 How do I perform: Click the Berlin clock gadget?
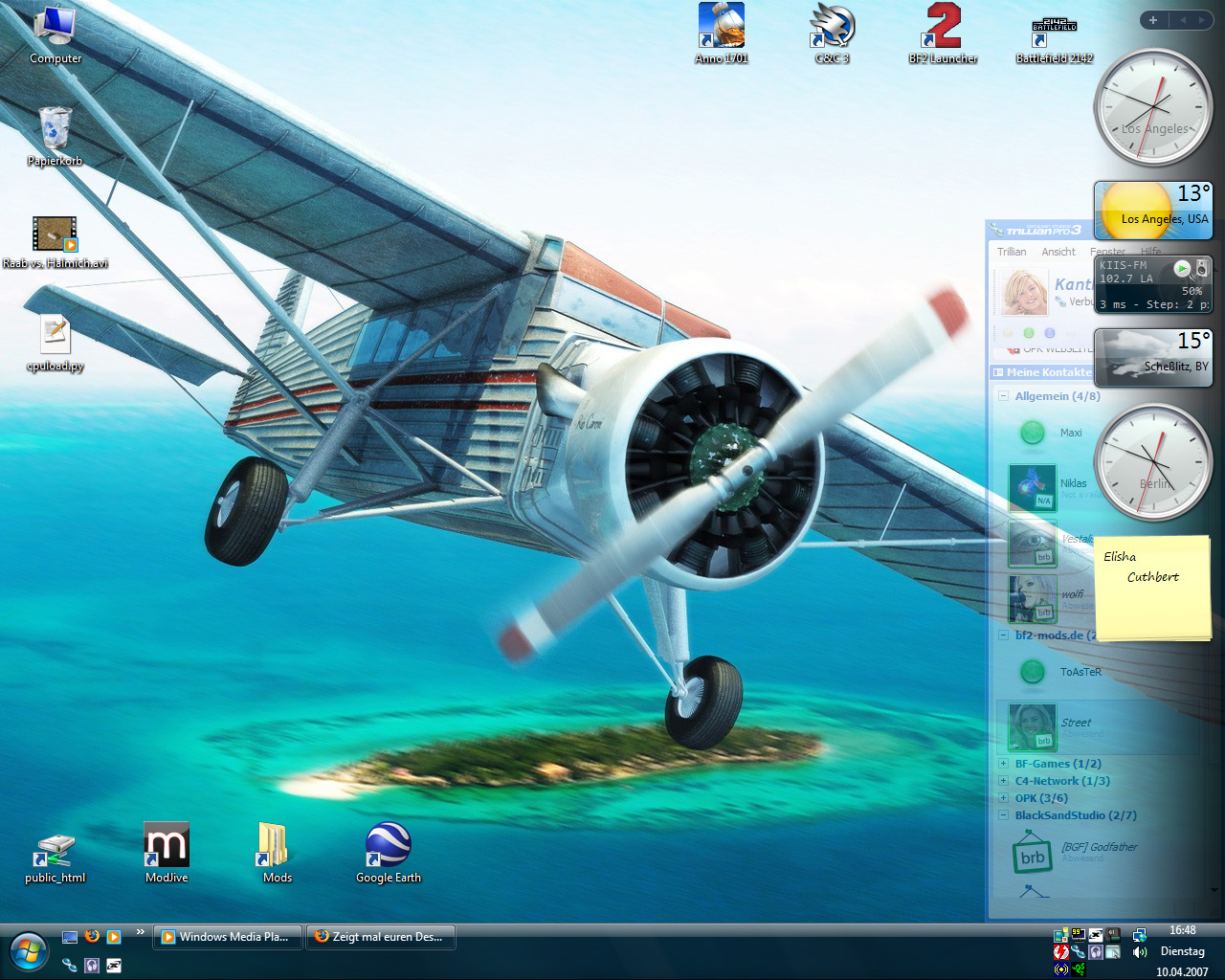click(x=1153, y=463)
